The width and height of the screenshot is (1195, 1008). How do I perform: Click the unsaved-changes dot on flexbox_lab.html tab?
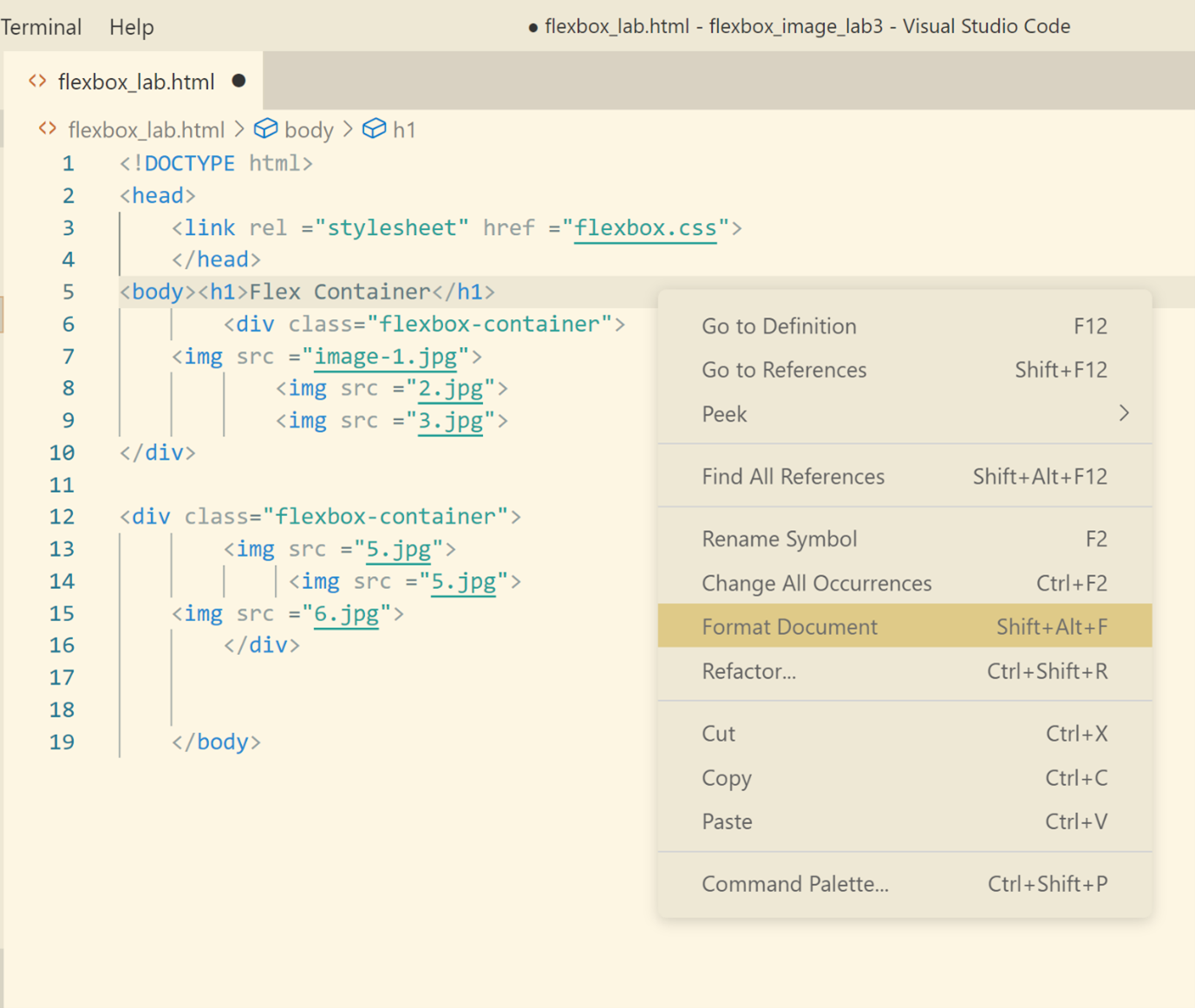pos(238,81)
